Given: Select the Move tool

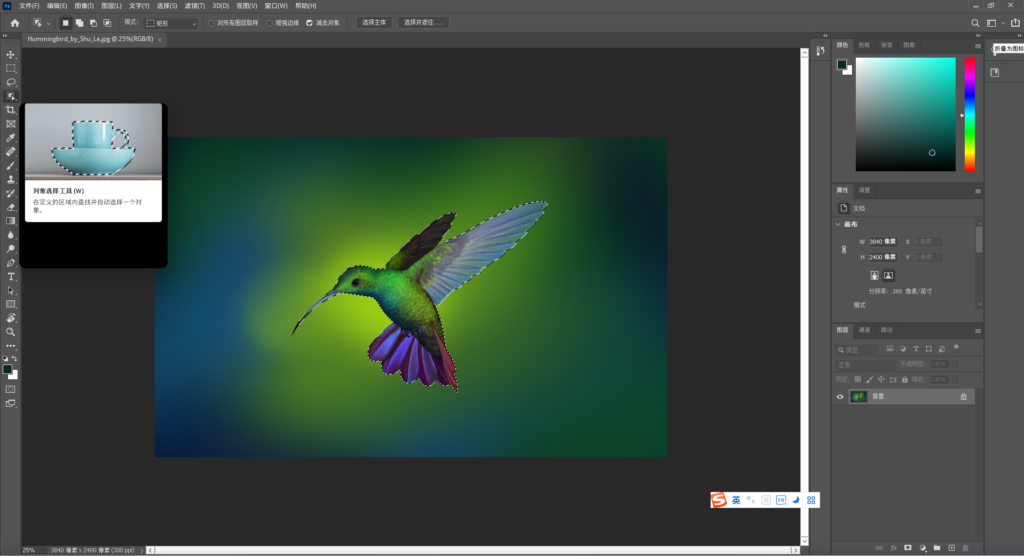Looking at the screenshot, I should 11,54.
